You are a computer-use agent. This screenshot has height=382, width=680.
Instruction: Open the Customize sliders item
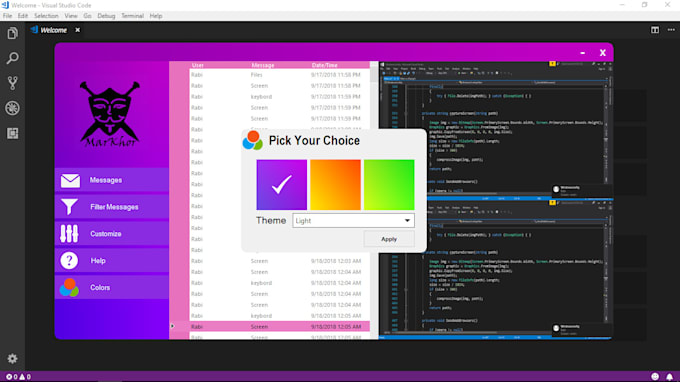click(x=112, y=234)
